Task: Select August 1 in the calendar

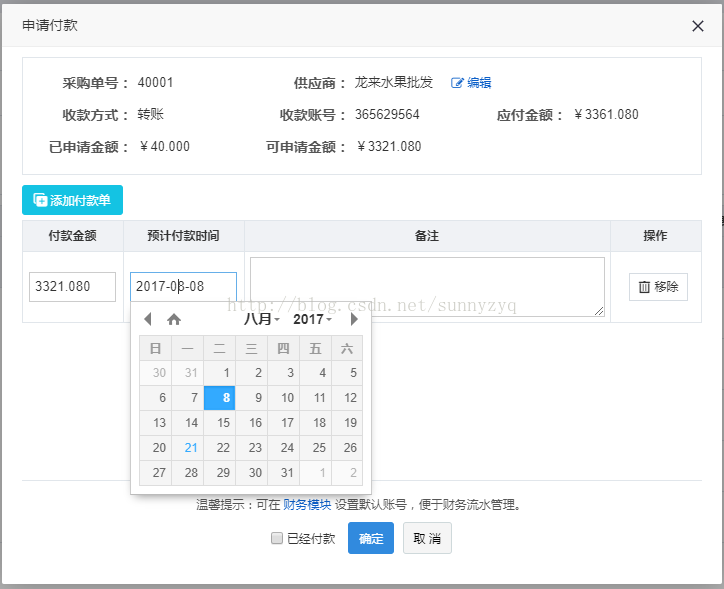Action: coord(220,373)
